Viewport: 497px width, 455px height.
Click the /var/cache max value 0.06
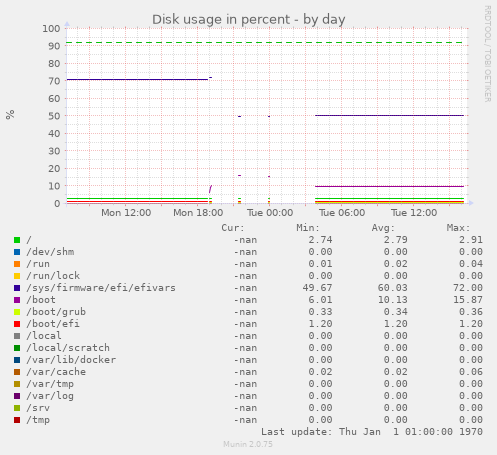[x=471, y=372]
